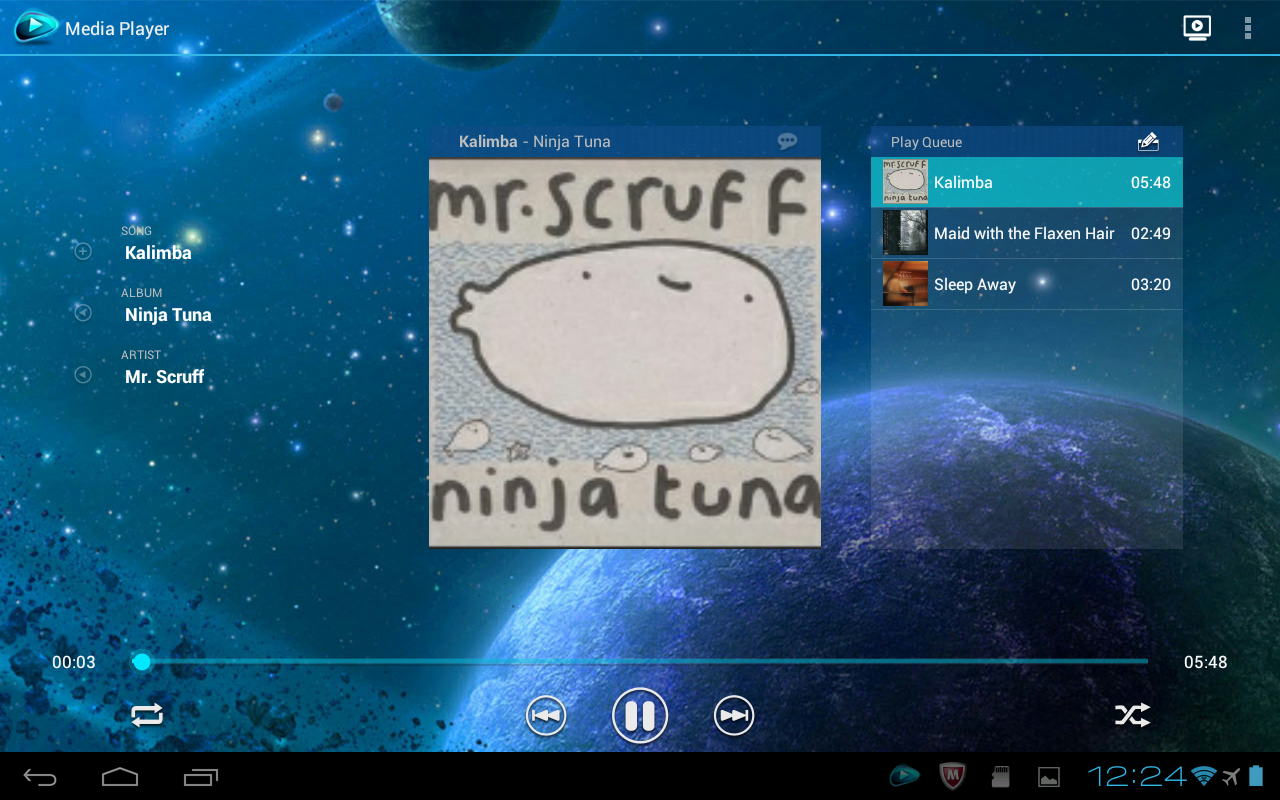Open the SD card notification icon
The image size is (1280, 800).
tap(1000, 776)
